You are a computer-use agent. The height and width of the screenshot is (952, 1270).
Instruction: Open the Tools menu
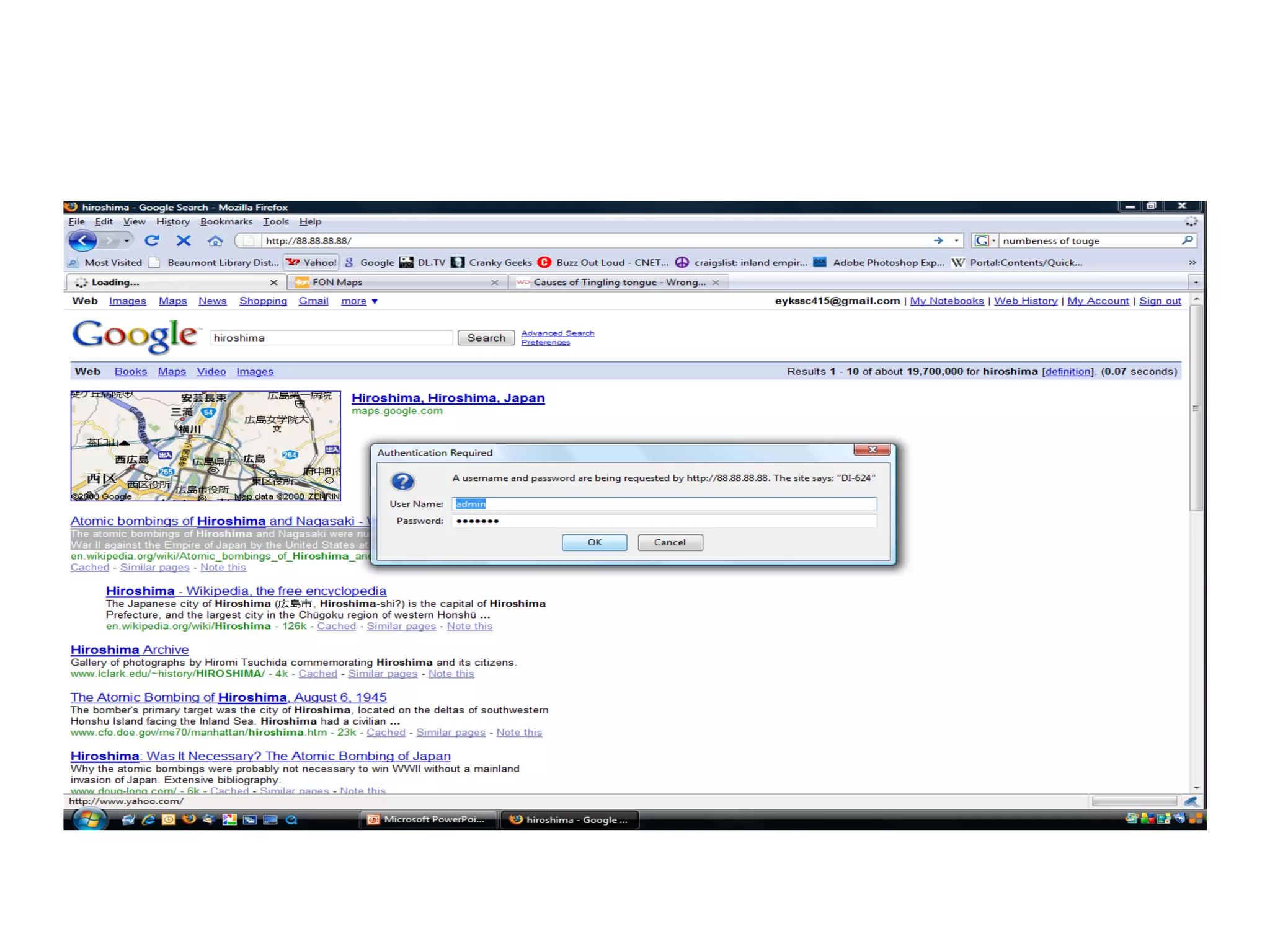(x=276, y=221)
